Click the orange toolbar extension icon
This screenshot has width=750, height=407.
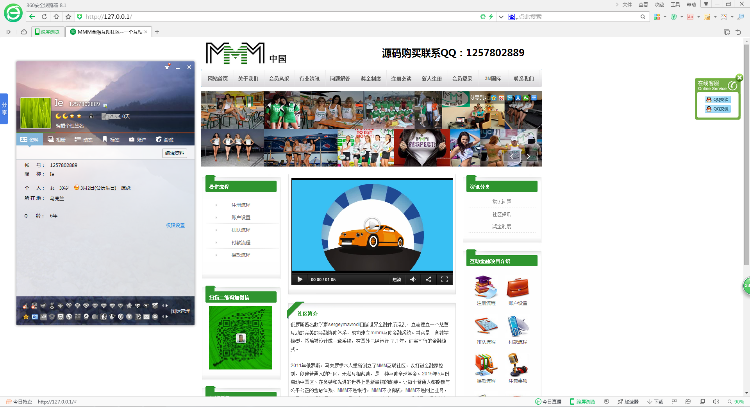point(707,16)
